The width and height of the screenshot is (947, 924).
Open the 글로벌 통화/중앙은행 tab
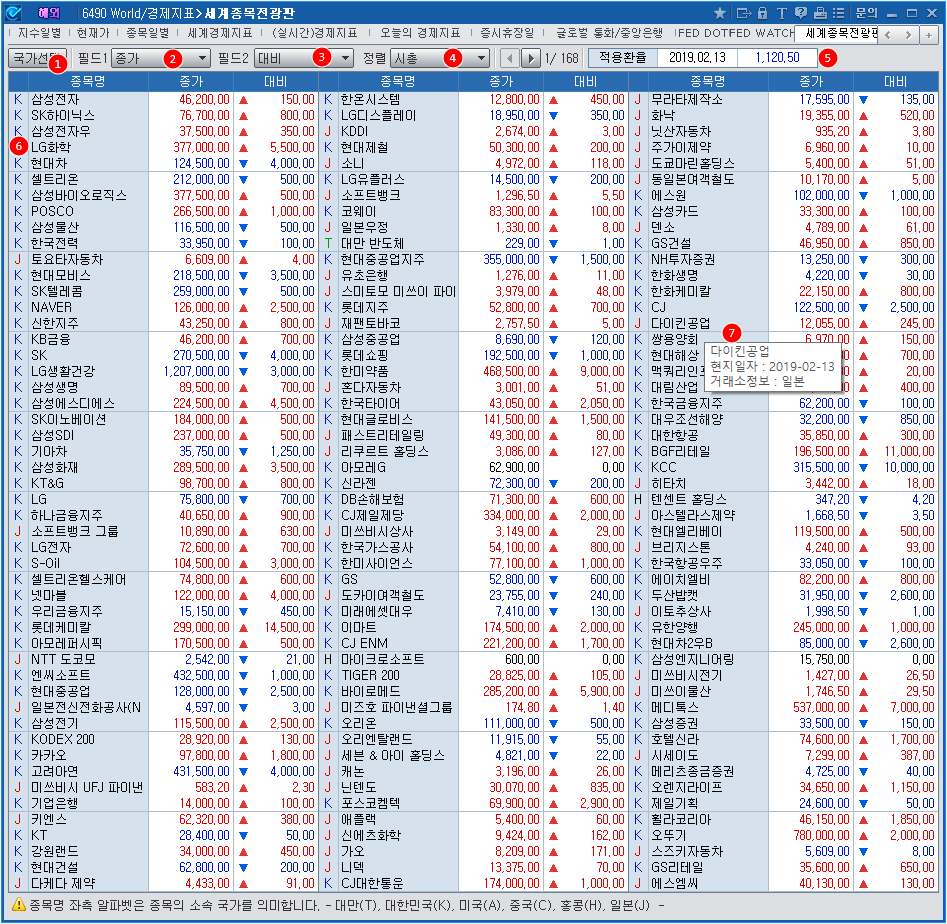(x=609, y=33)
